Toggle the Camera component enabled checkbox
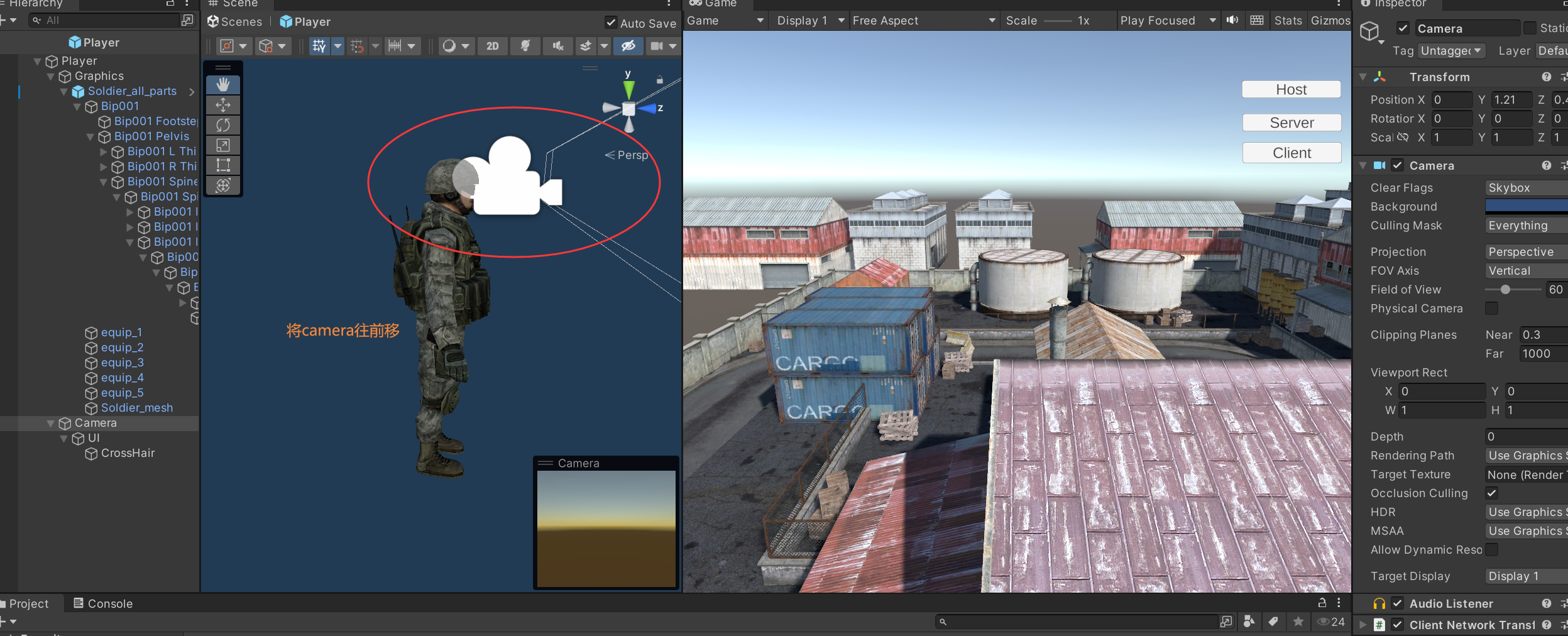The width and height of the screenshot is (1568, 636). pos(1398,165)
